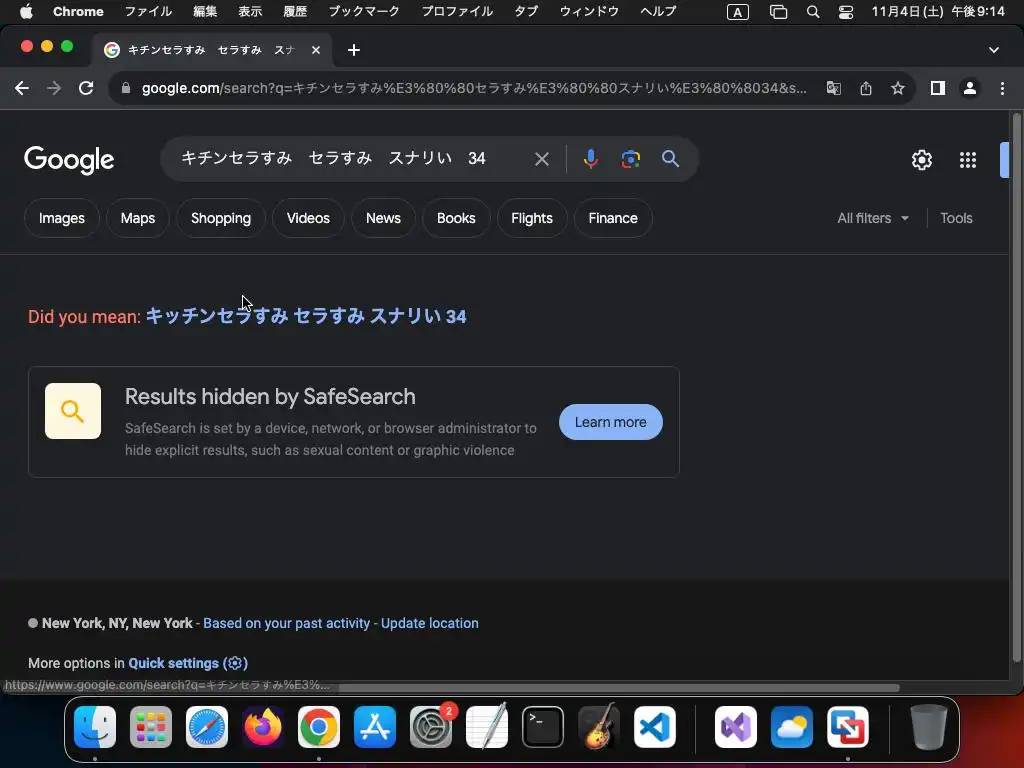This screenshot has width=1024, height=768.
Task: Open Terminal from the Dock
Action: [x=543, y=727]
